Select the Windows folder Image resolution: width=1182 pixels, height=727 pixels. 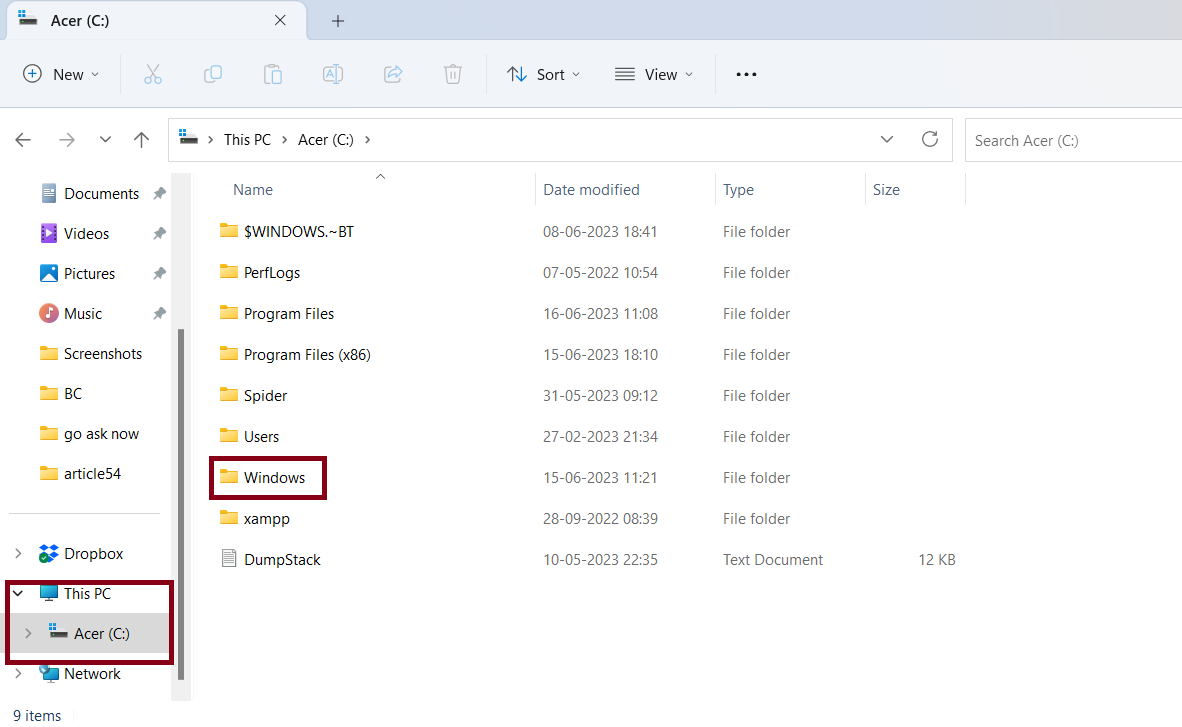point(273,478)
